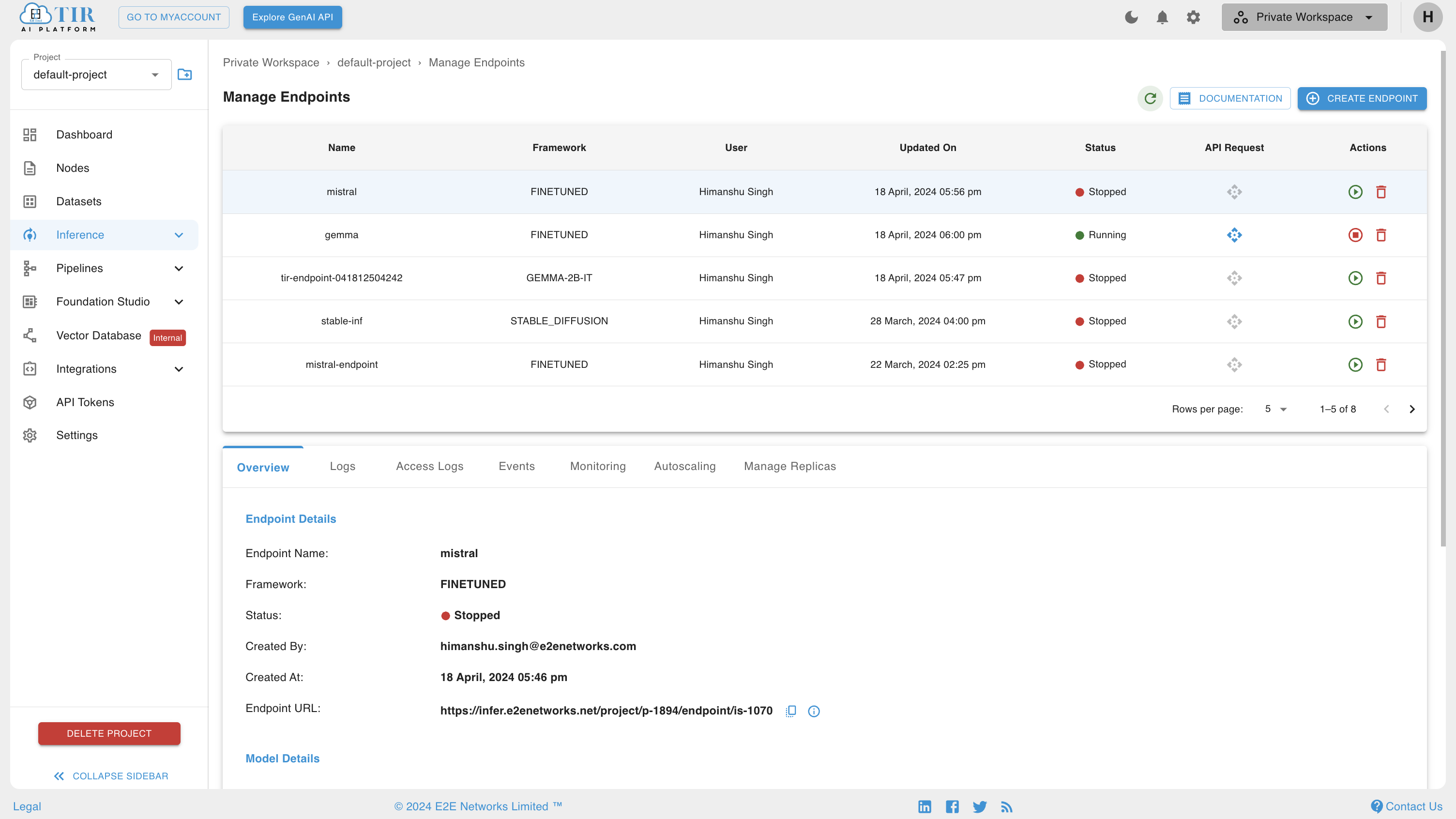Switch to the Events tab
Viewport: 1456px width, 819px height.
click(516, 466)
